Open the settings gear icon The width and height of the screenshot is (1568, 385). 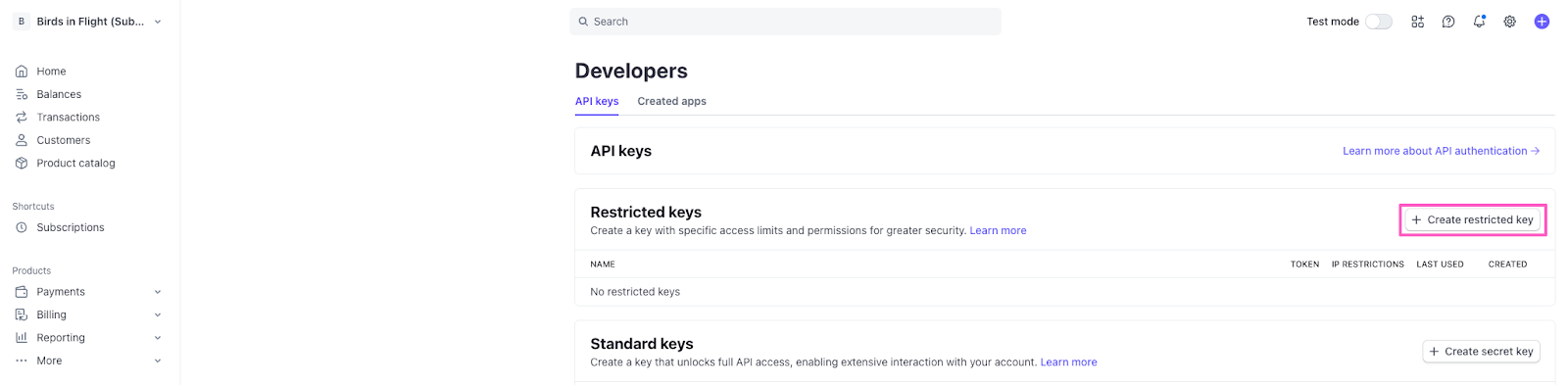[x=1510, y=22]
